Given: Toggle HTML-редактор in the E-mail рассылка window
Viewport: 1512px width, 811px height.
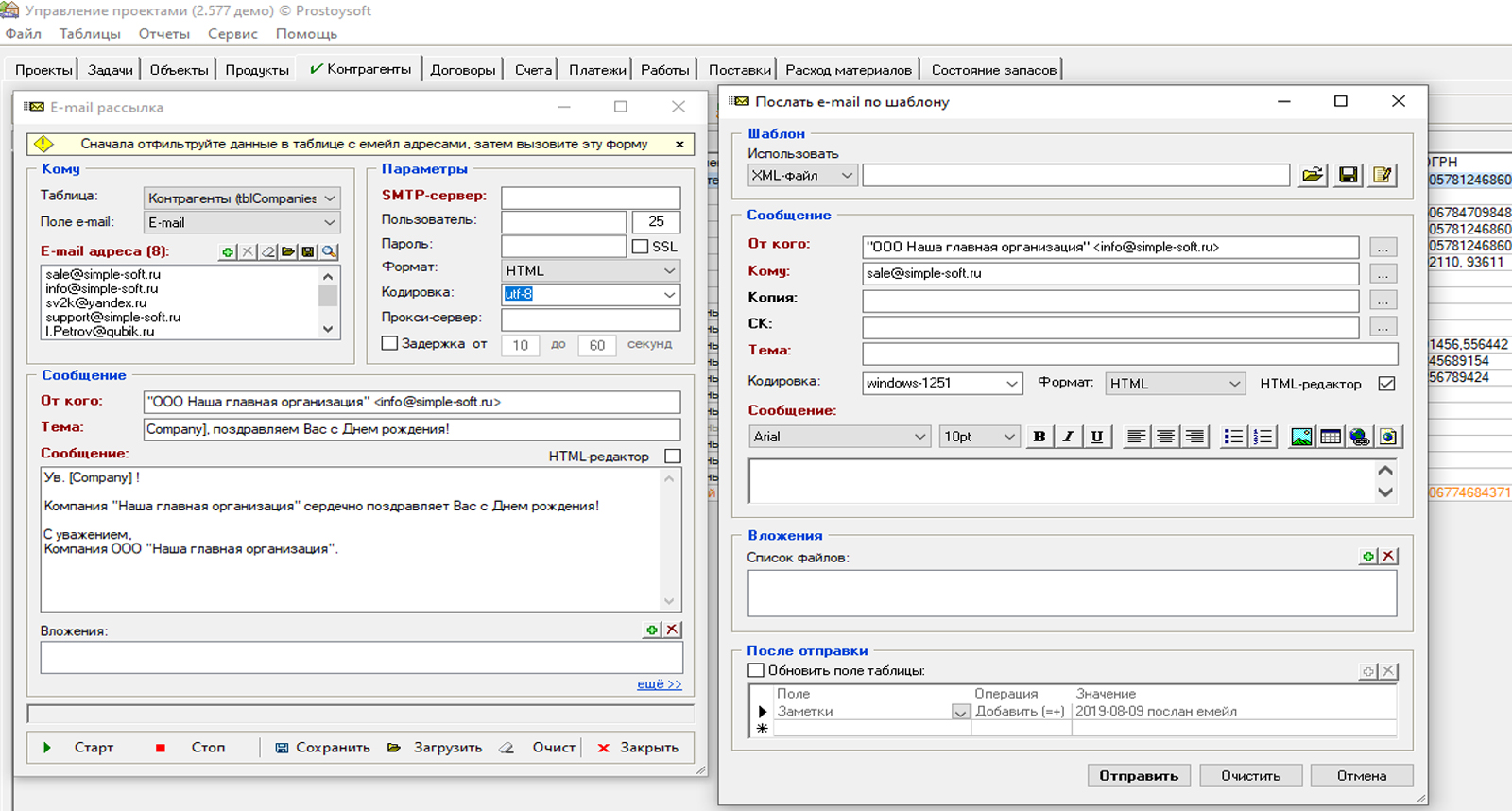Looking at the screenshot, I should coord(673,457).
